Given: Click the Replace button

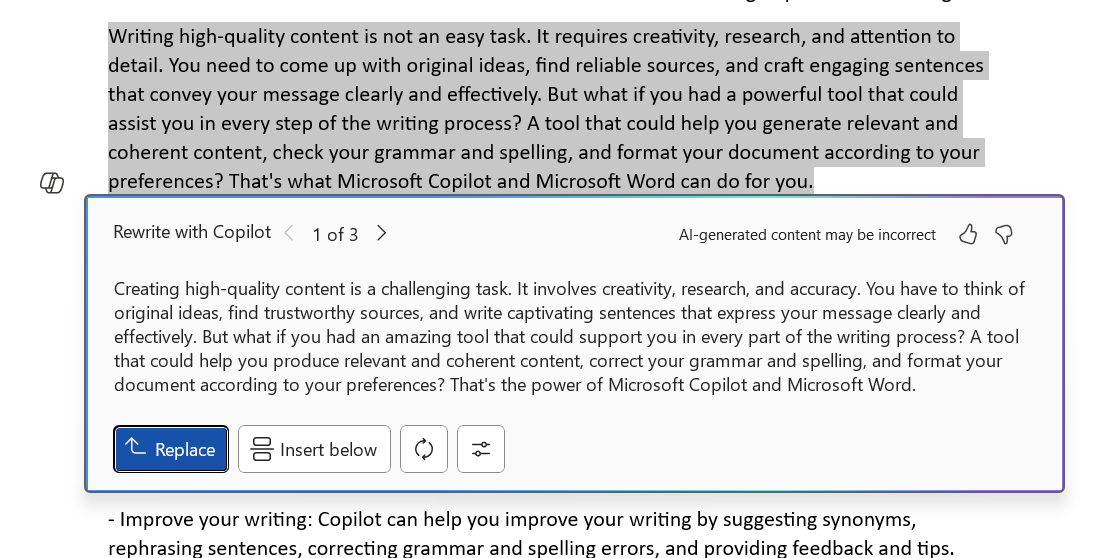Looking at the screenshot, I should coord(171,449).
